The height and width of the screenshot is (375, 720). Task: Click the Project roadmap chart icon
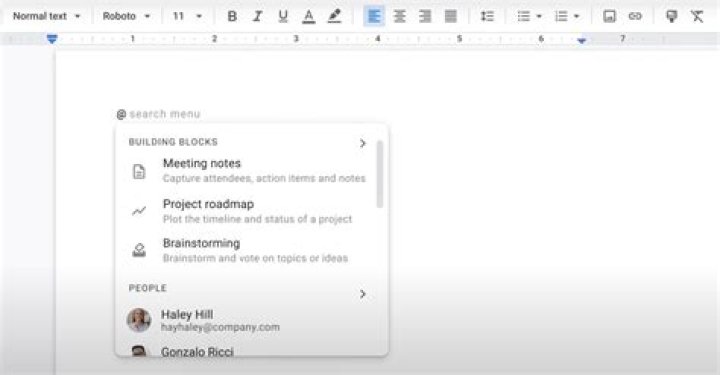pyautogui.click(x=139, y=211)
